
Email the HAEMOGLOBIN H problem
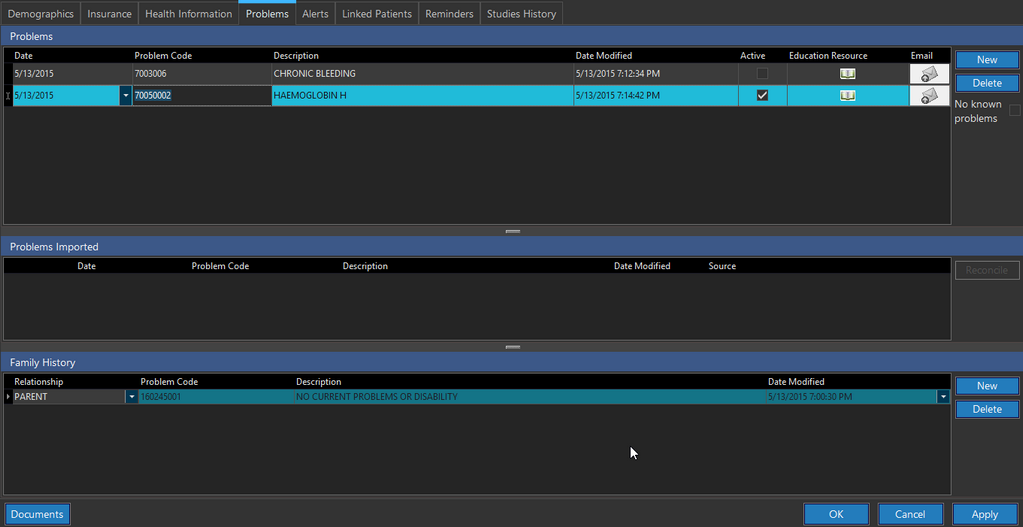(x=930, y=96)
